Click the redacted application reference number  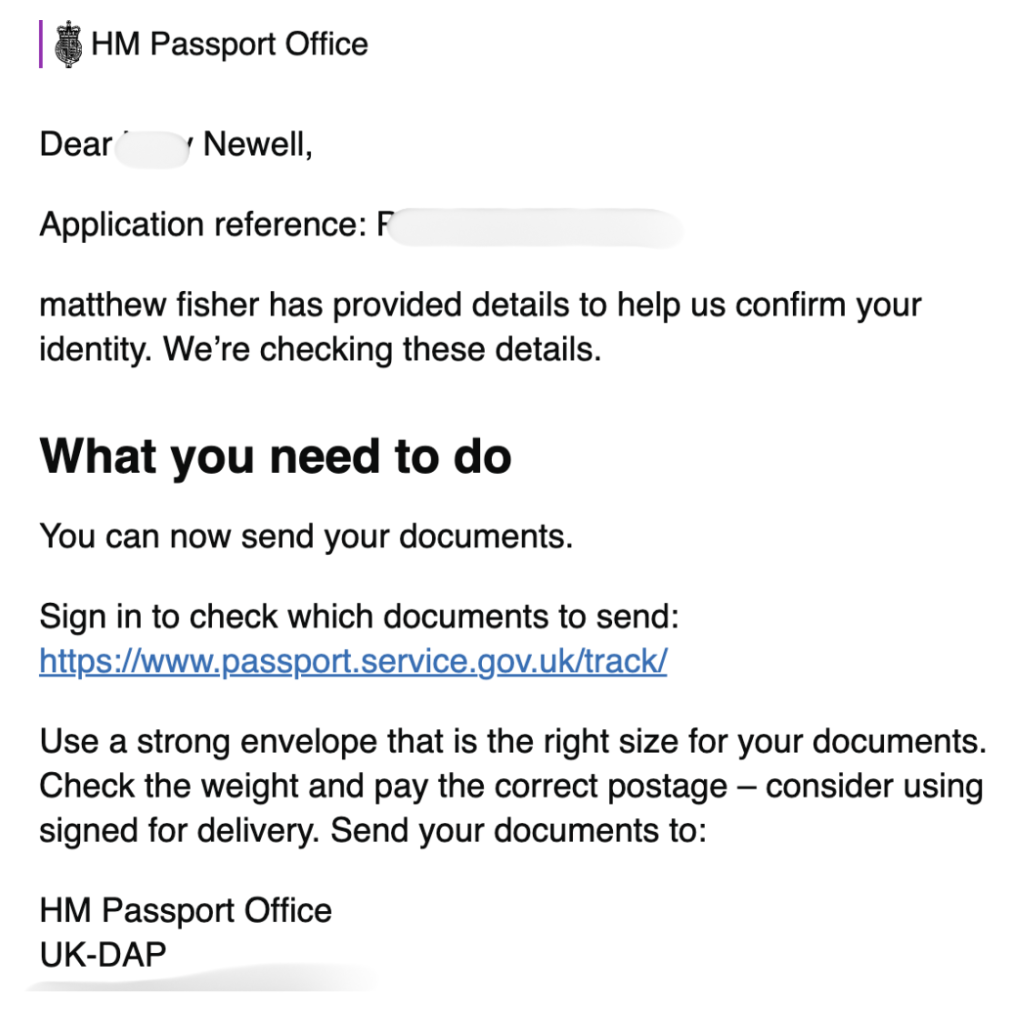click(x=530, y=226)
